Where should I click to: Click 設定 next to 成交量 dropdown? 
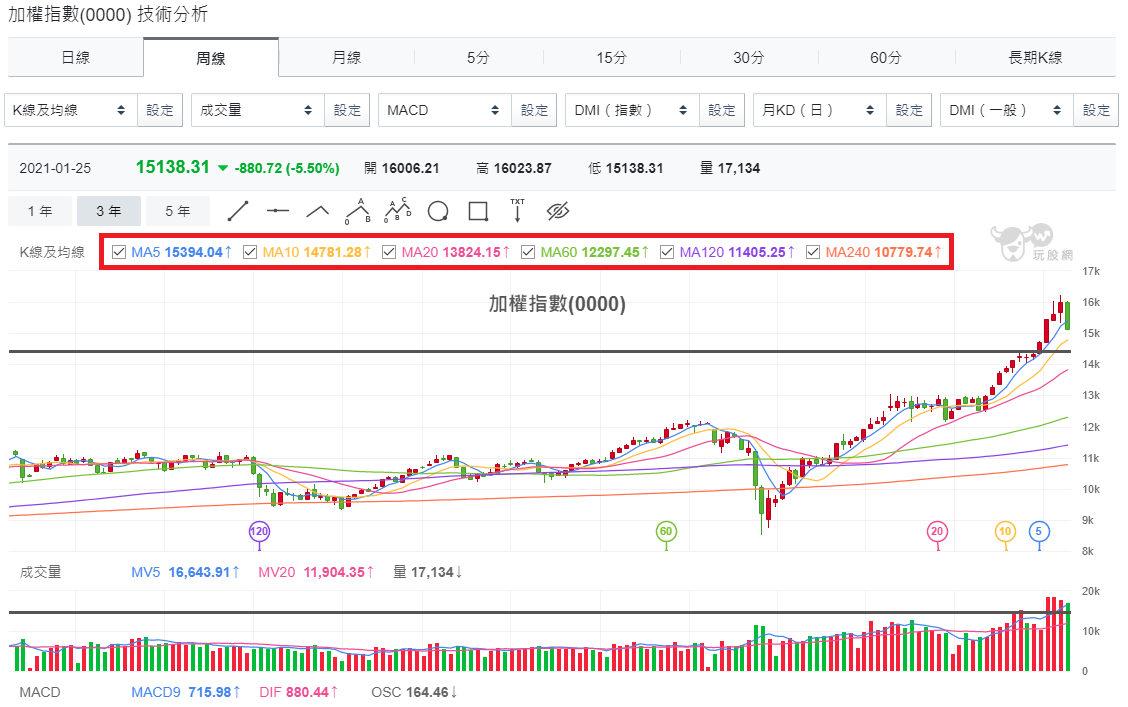click(347, 110)
